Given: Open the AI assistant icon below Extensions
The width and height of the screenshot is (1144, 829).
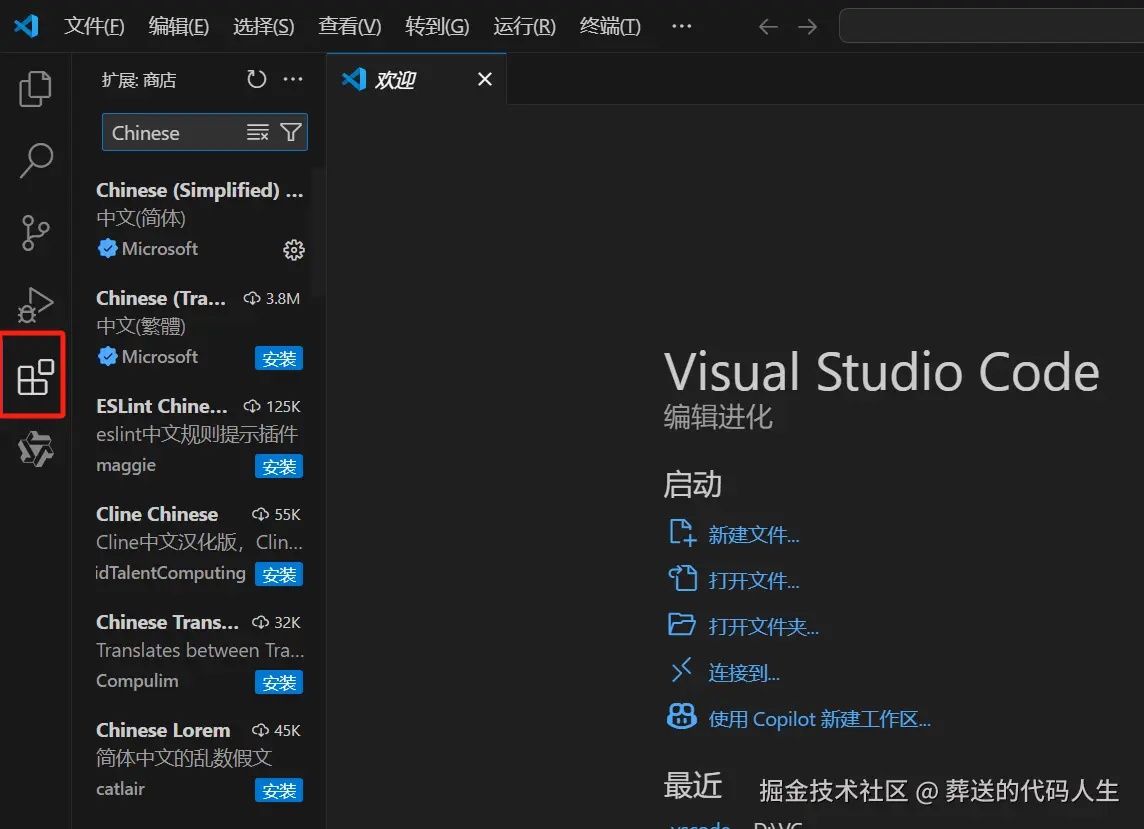Looking at the screenshot, I should click(35, 448).
